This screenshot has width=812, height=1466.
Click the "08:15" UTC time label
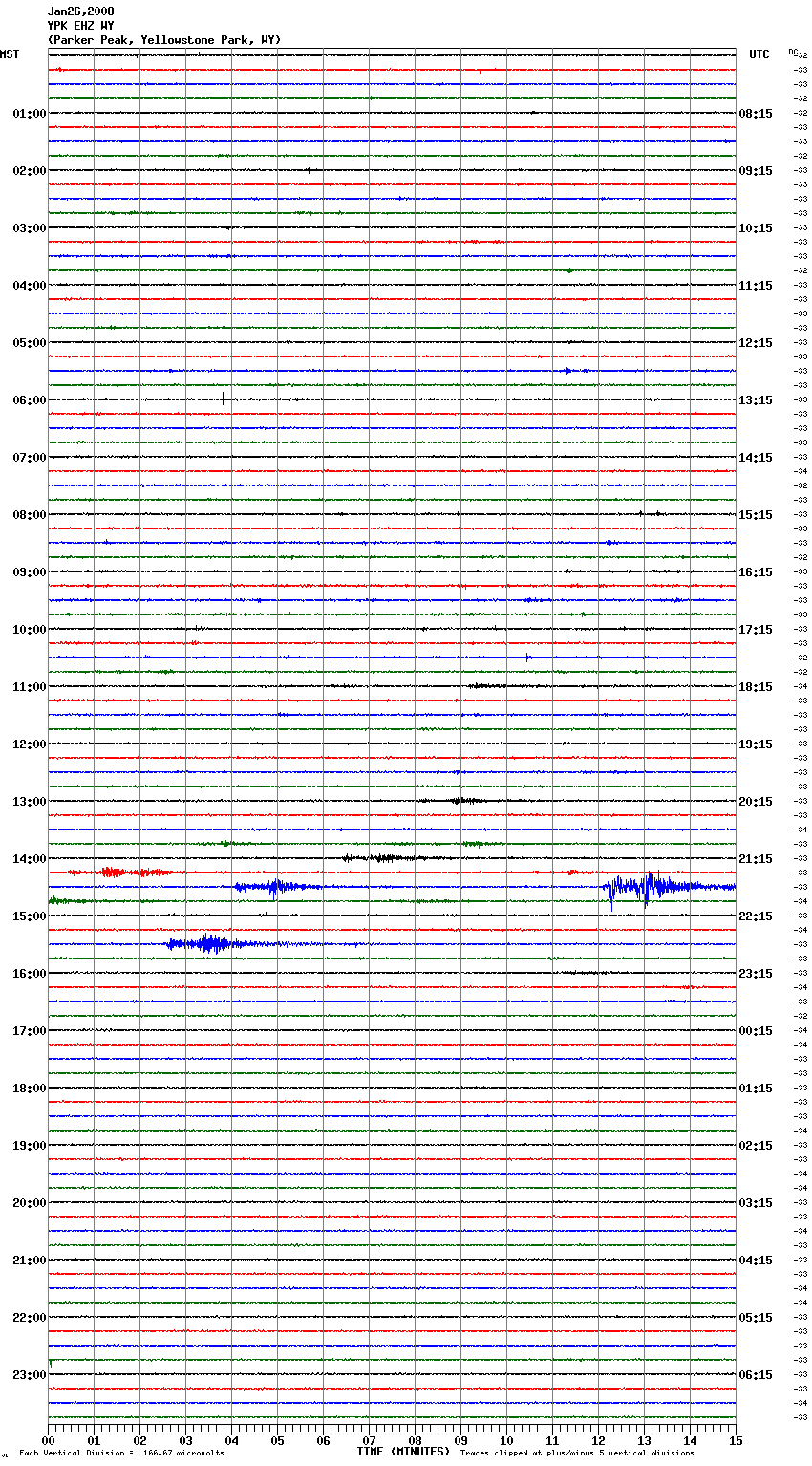756,114
